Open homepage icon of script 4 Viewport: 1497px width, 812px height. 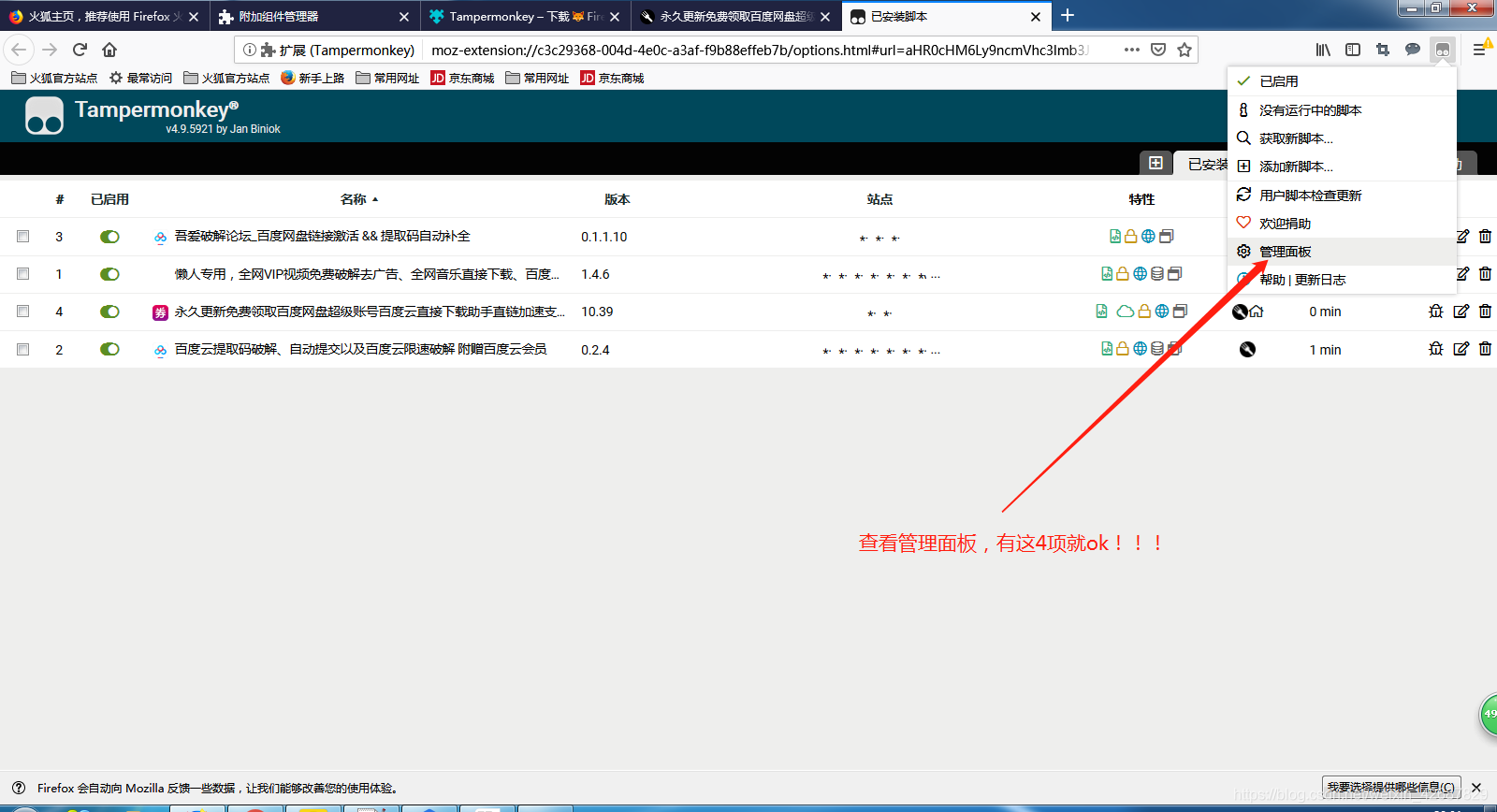(x=1257, y=312)
